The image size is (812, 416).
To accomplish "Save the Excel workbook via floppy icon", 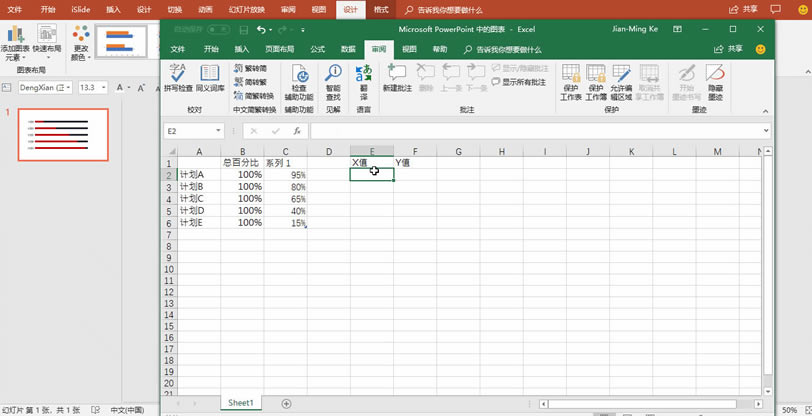I will (243, 30).
